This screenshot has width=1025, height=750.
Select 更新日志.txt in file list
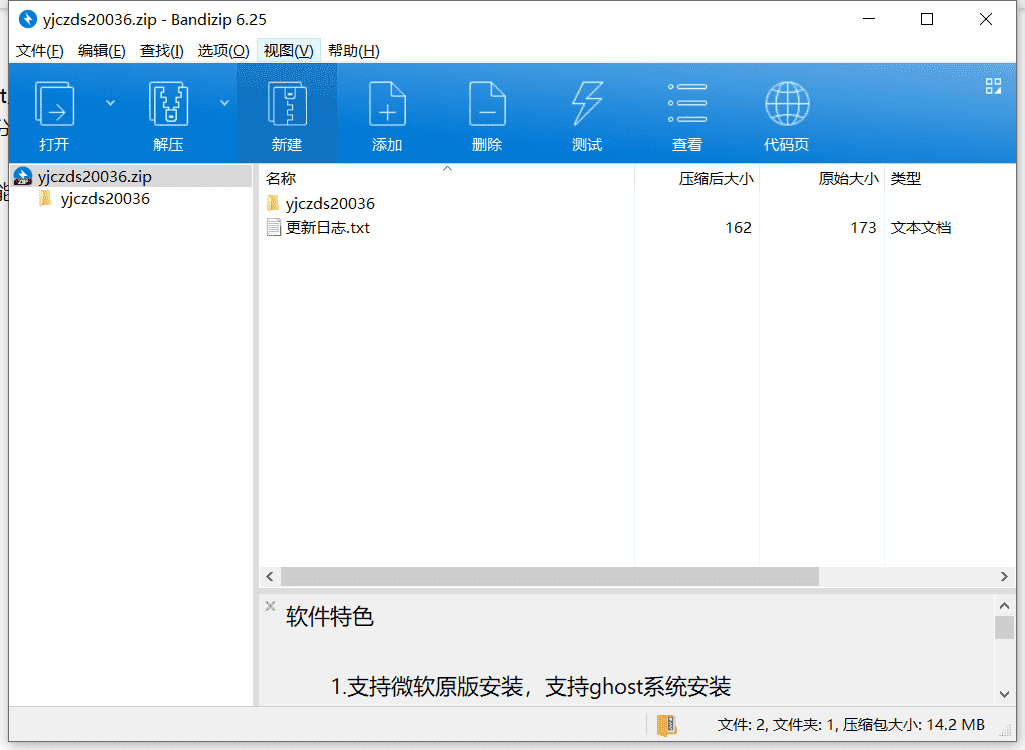(328, 228)
